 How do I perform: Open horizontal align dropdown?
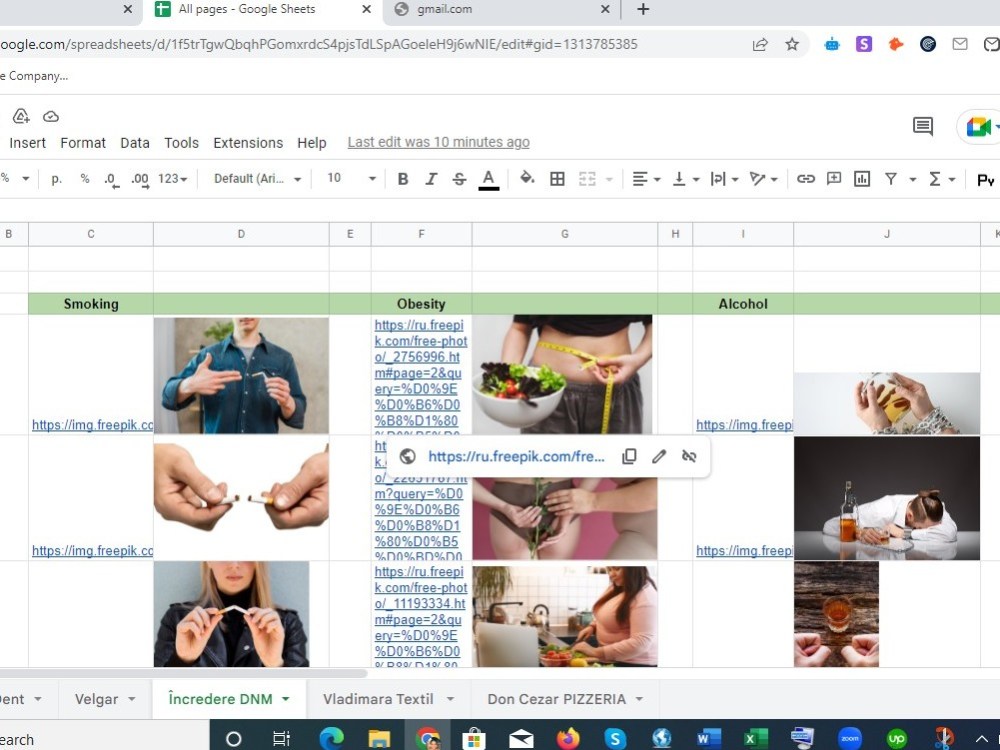click(x=646, y=179)
